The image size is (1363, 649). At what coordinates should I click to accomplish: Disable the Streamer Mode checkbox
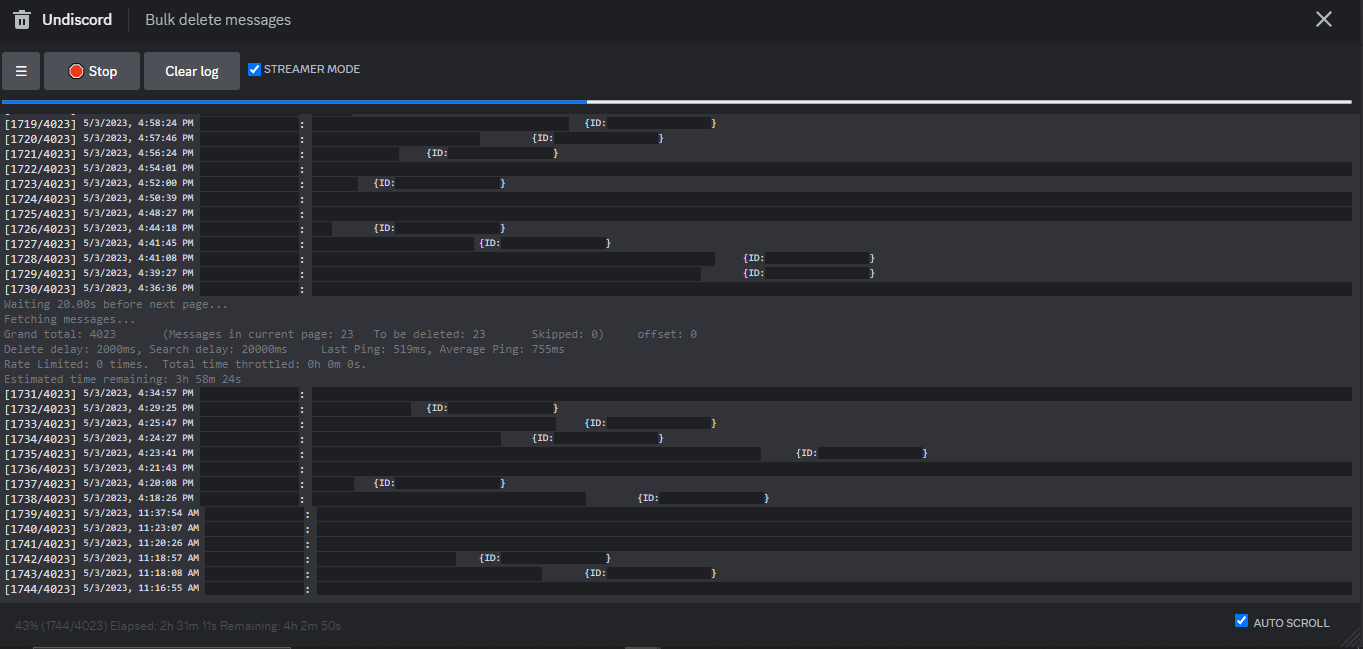pyautogui.click(x=255, y=69)
